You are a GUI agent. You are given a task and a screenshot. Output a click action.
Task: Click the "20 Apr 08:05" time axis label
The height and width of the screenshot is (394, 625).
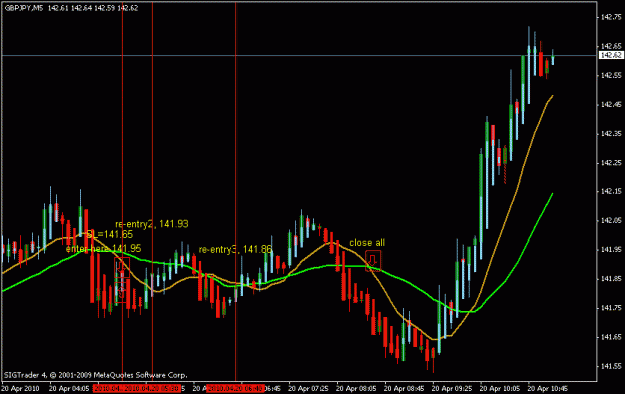pos(356,388)
